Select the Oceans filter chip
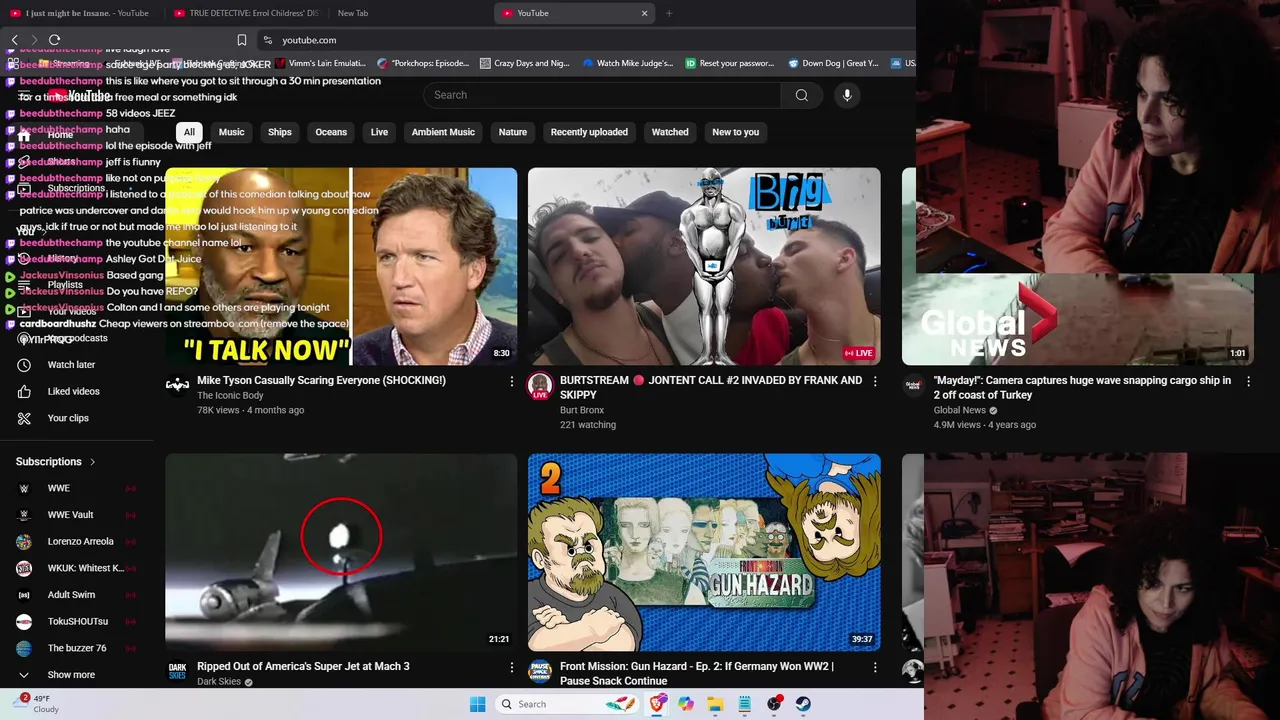Screen dimensions: 1280x720 tap(331, 132)
